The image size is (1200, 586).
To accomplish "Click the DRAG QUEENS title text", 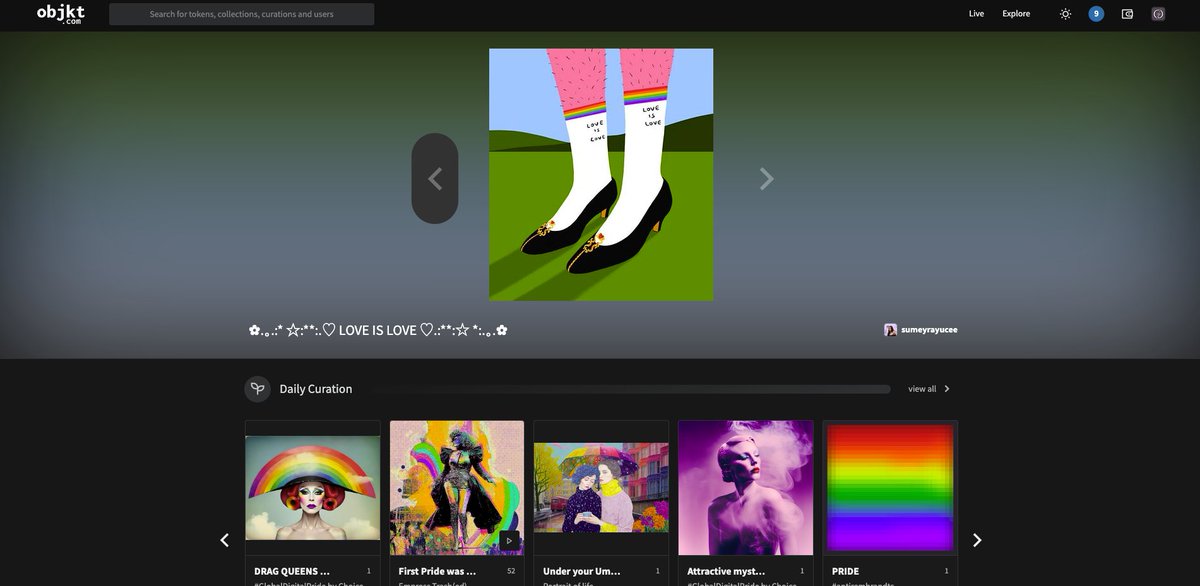I will [x=292, y=571].
